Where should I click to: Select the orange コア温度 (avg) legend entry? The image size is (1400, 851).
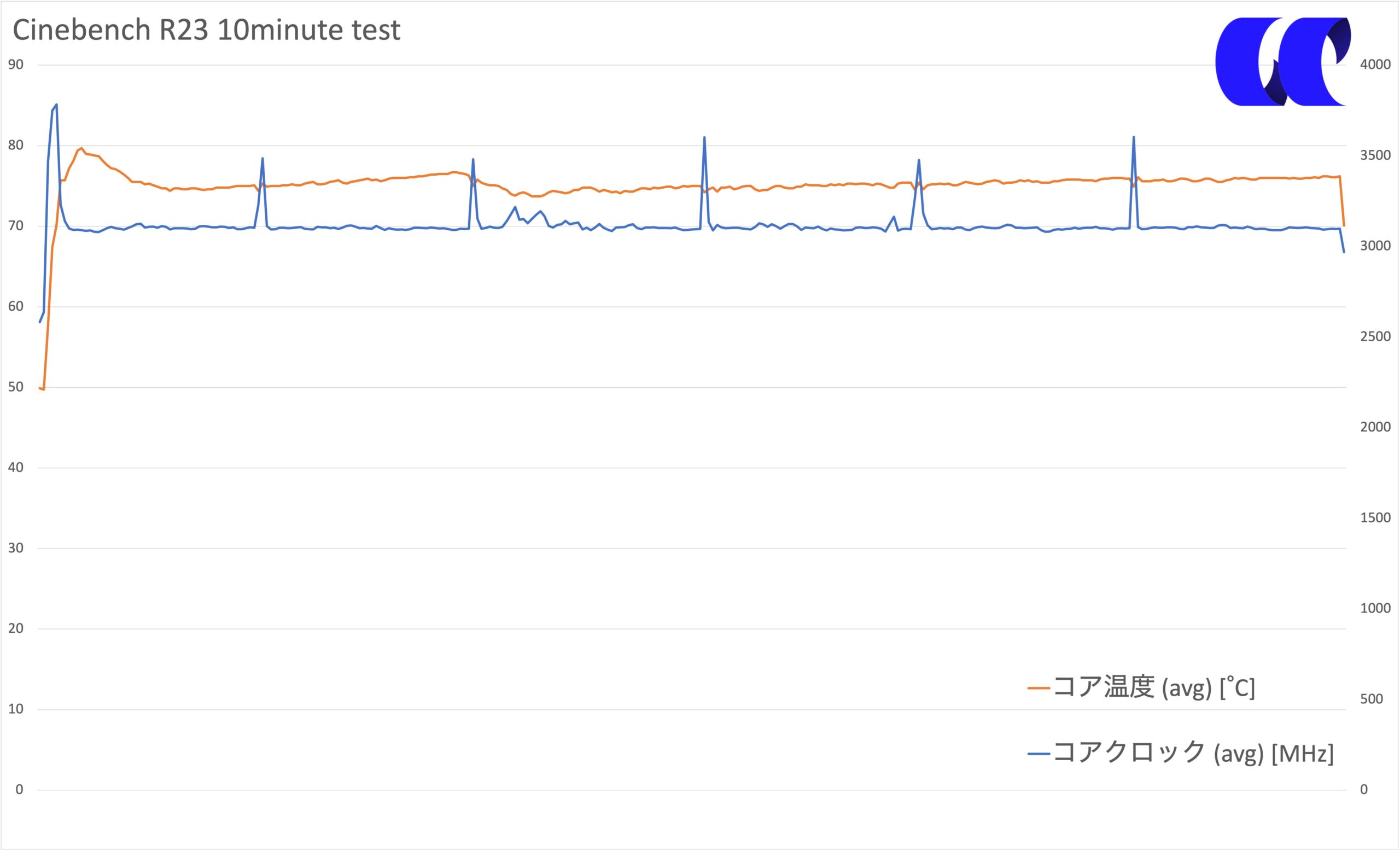[1141, 687]
